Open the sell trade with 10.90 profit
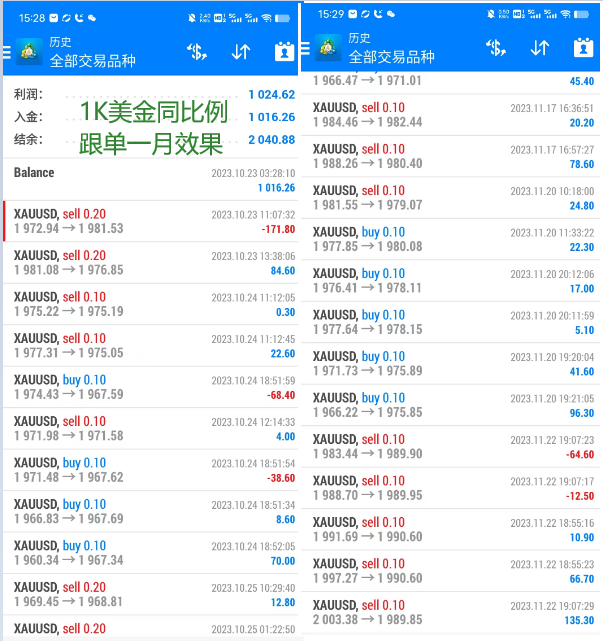This screenshot has width=603, height=641. pyautogui.click(x=451, y=529)
